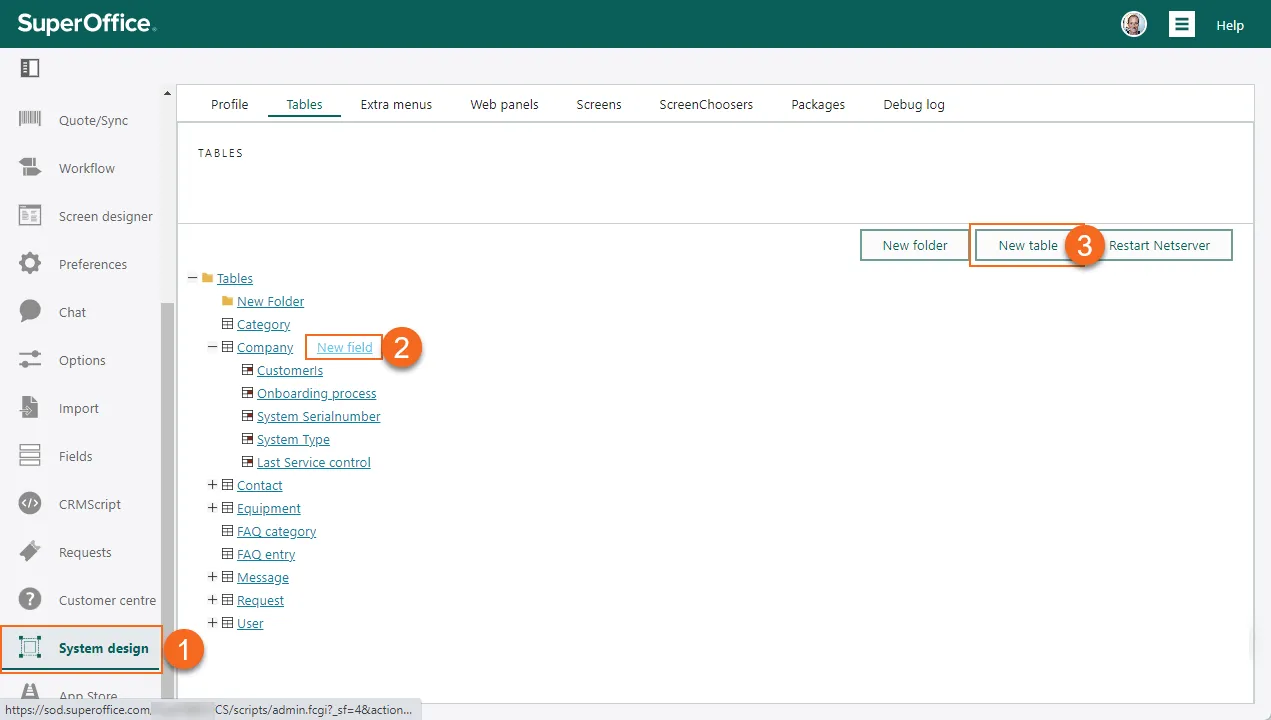1271x720 pixels.
Task: Expand the Contact table node
Action: point(212,485)
